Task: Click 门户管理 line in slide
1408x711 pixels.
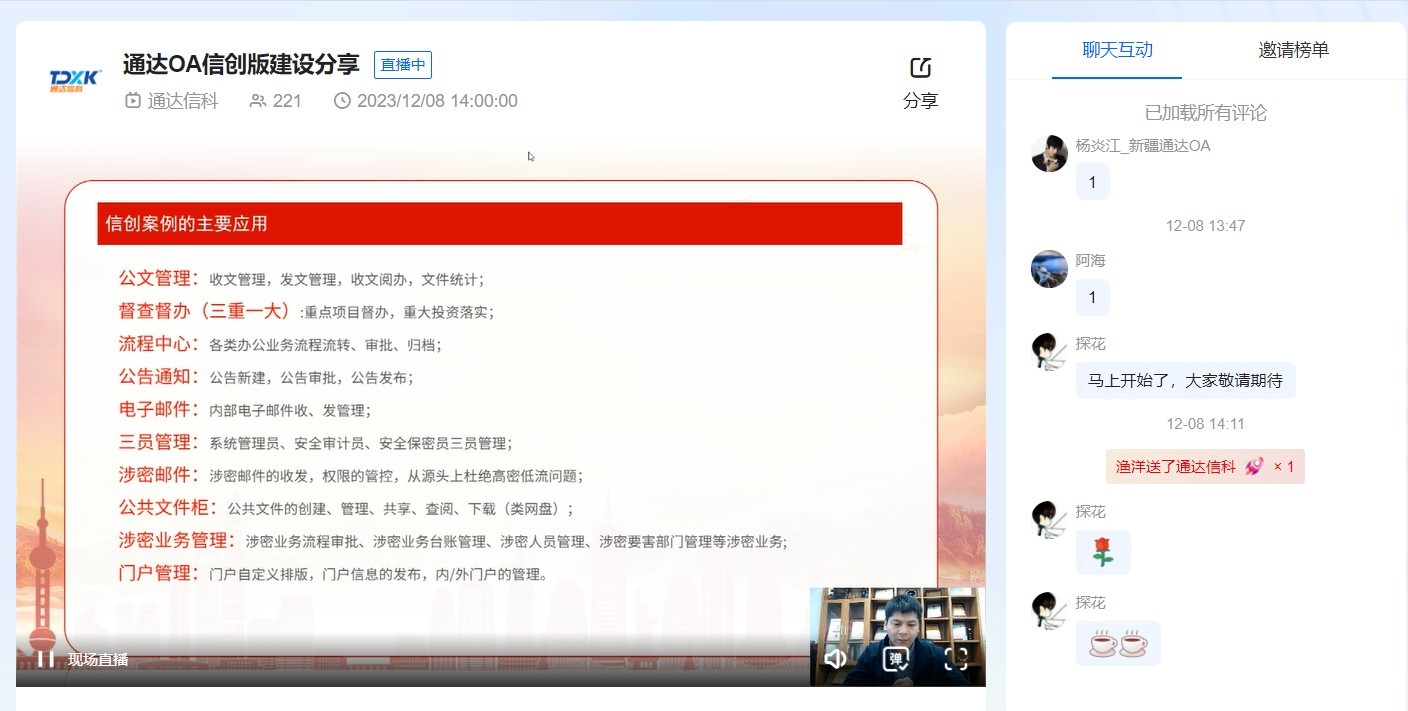Action: [333, 574]
